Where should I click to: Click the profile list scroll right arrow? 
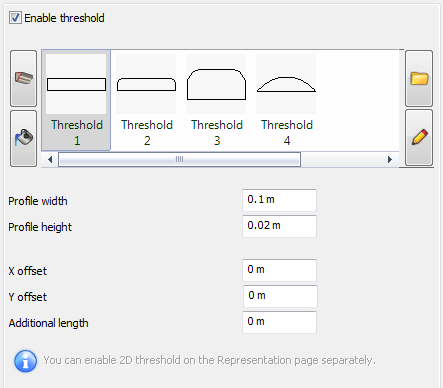[x=390, y=160]
